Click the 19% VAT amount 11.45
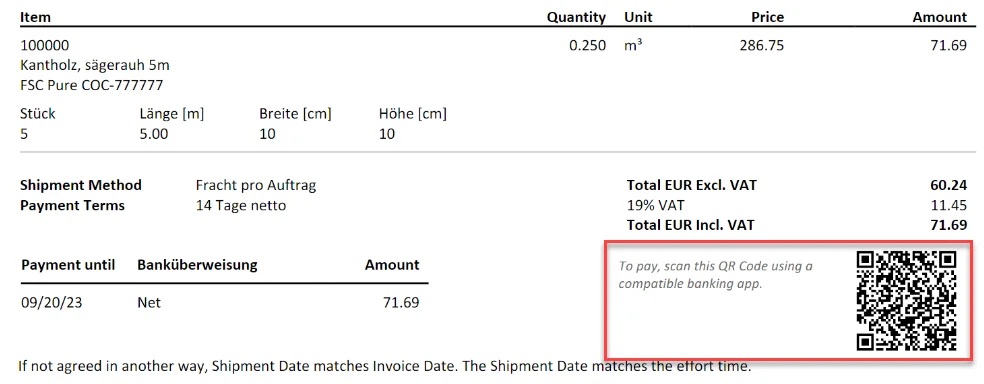Viewport: 984px width, 384px height. click(x=949, y=205)
